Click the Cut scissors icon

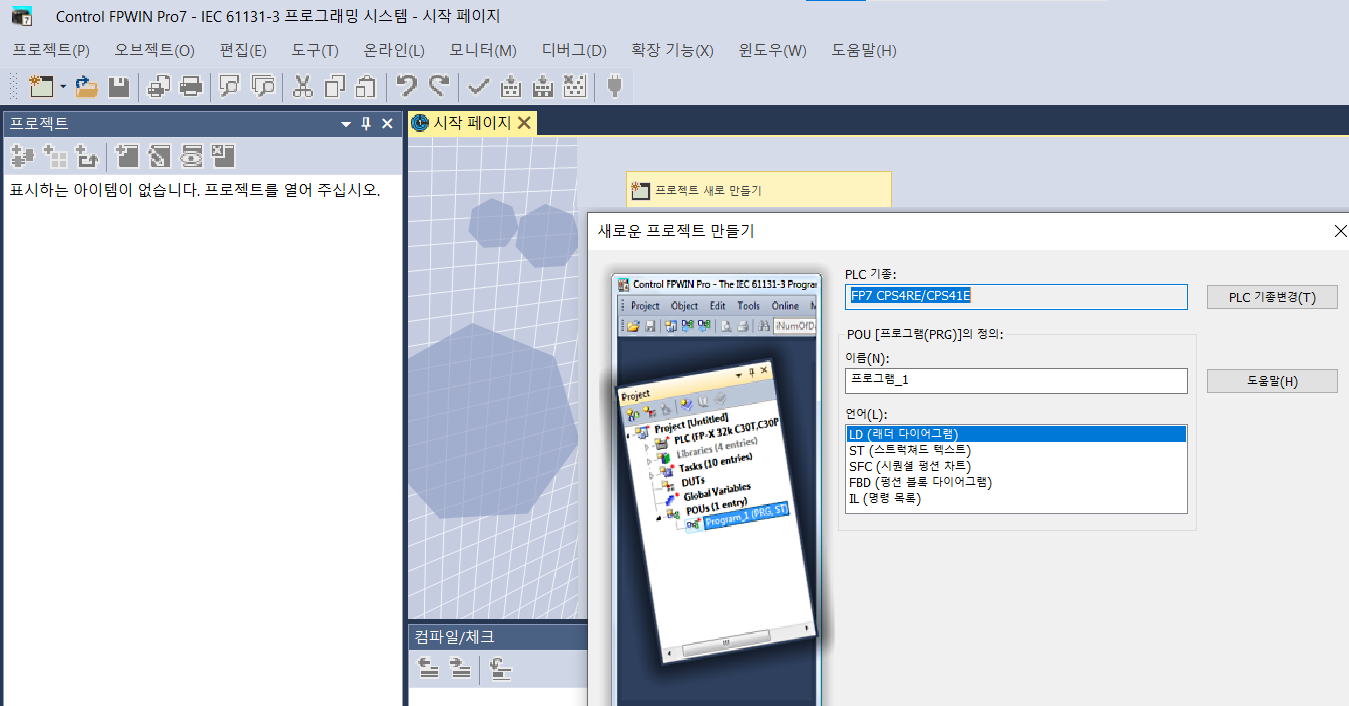[302, 87]
